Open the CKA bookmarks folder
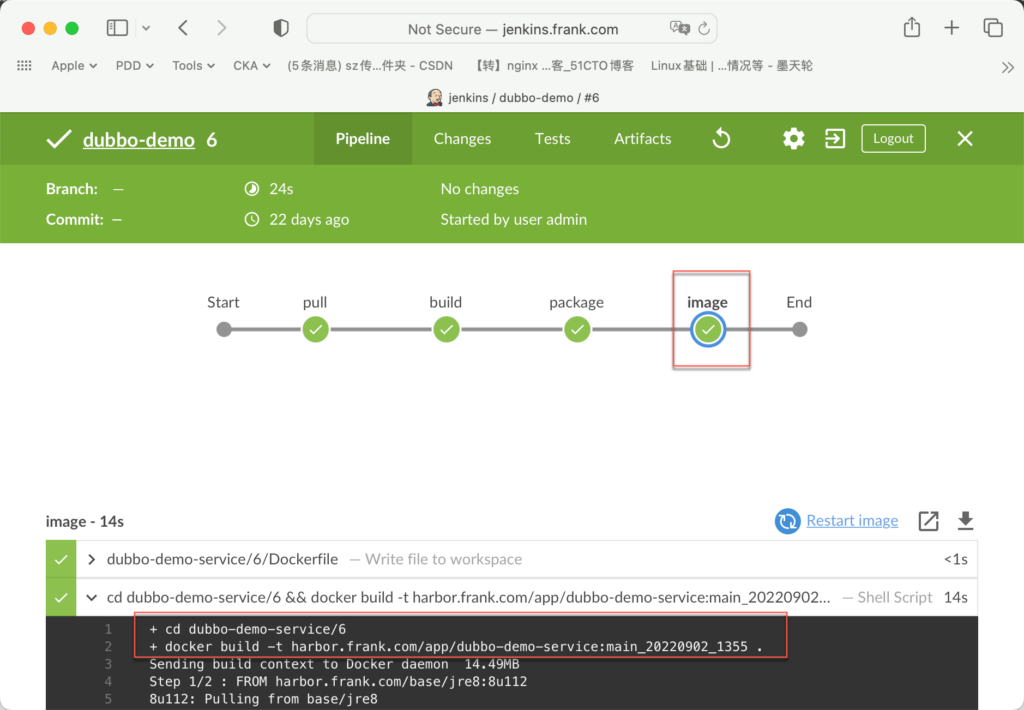 point(251,65)
